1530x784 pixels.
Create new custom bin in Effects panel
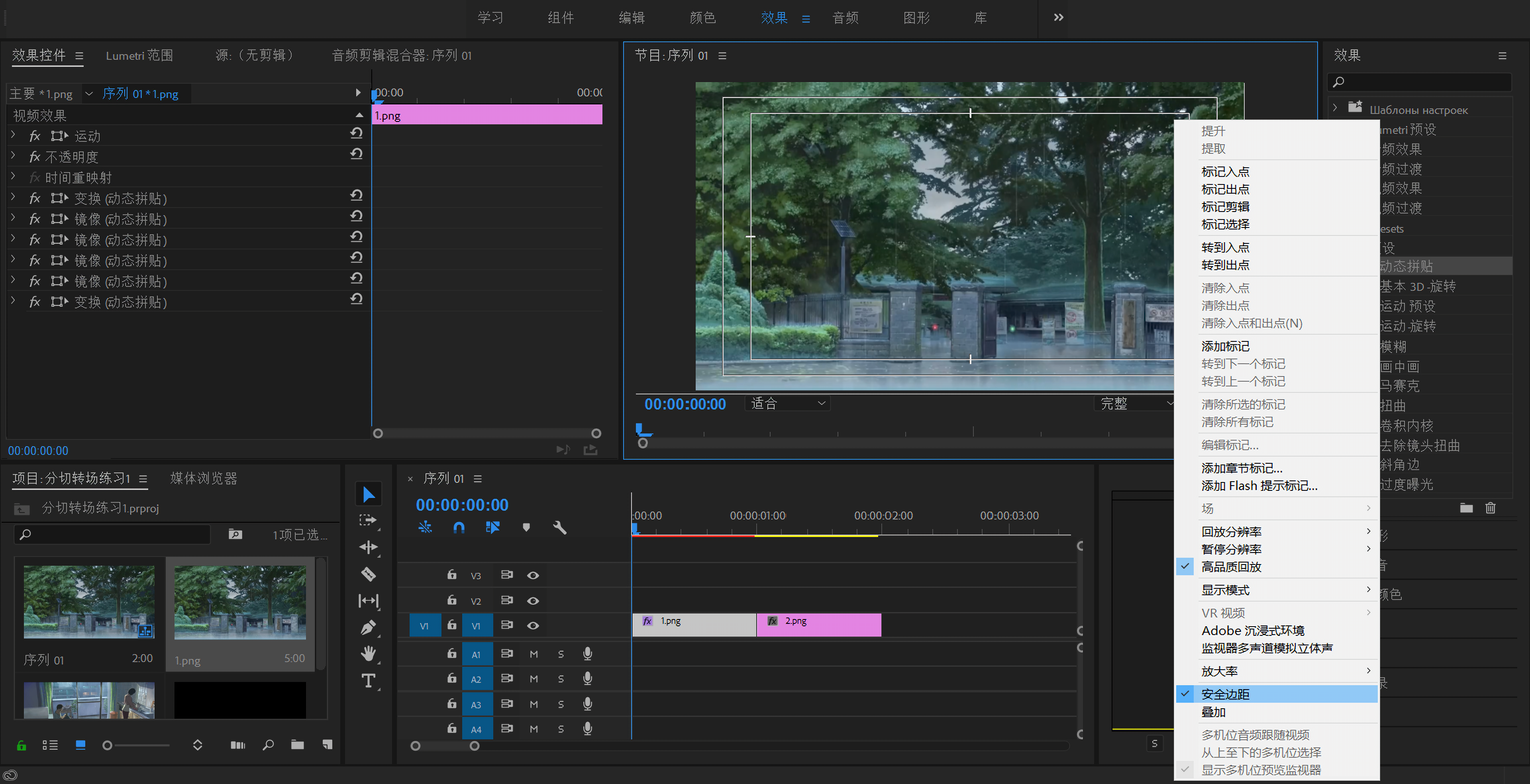pyautogui.click(x=1466, y=508)
